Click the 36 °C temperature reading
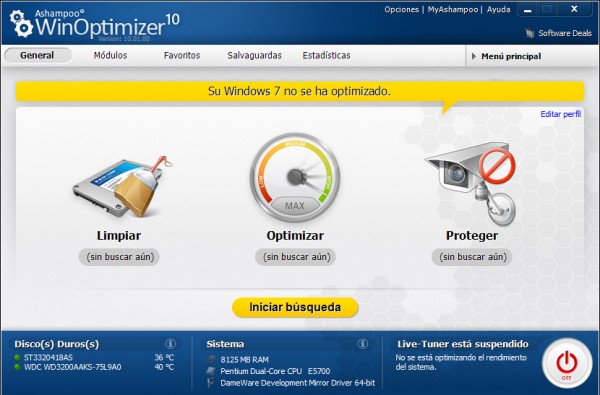600x395 pixels. point(164,357)
